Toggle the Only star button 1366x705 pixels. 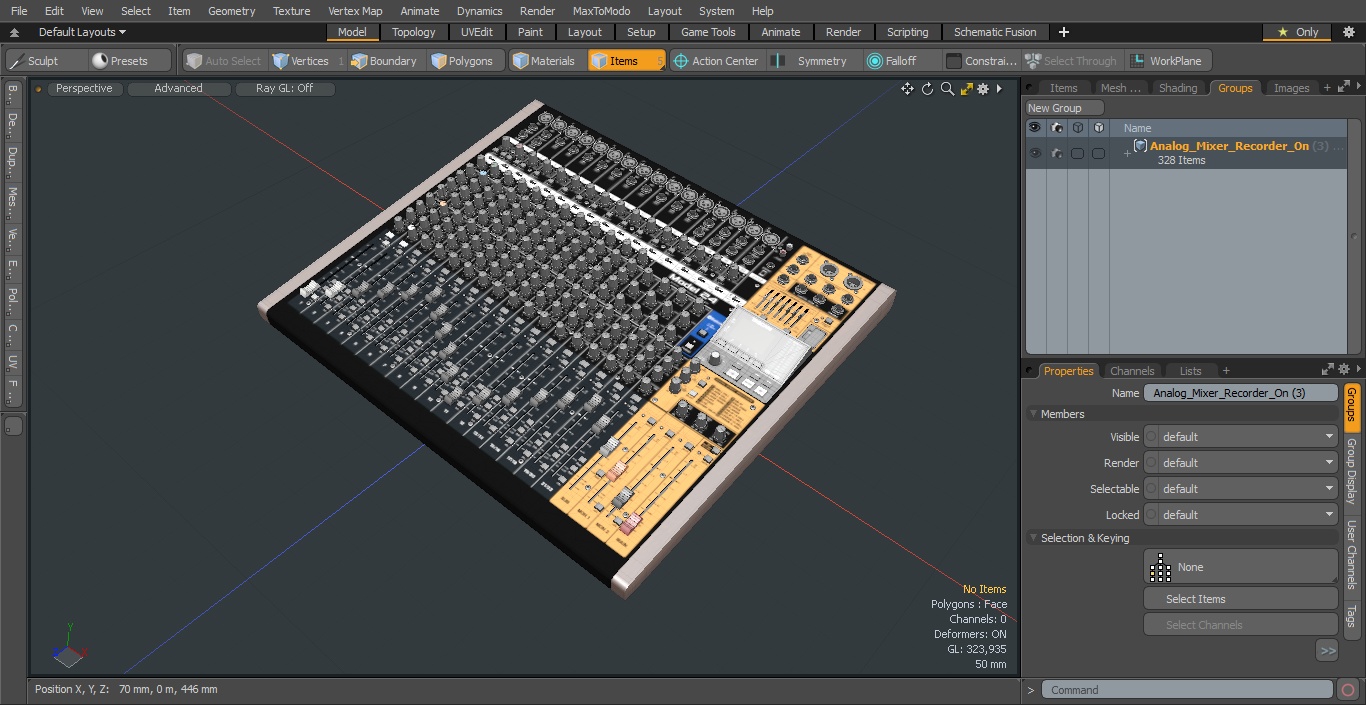point(1297,32)
